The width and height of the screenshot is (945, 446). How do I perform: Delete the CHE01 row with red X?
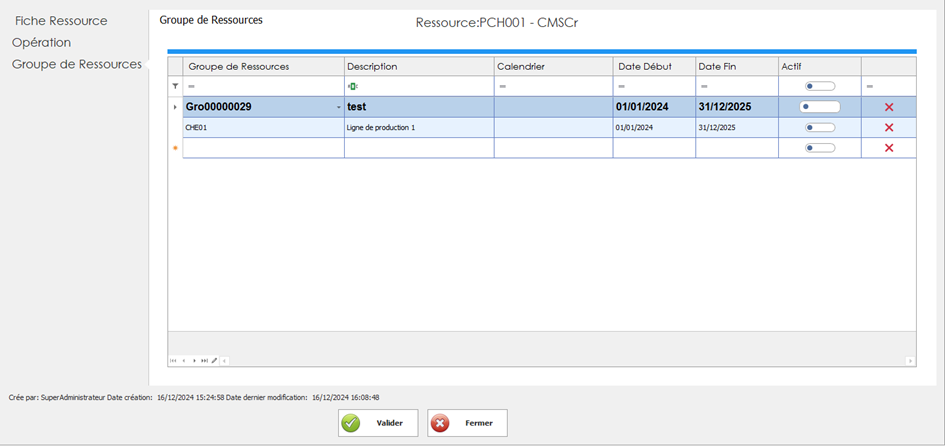click(x=888, y=128)
